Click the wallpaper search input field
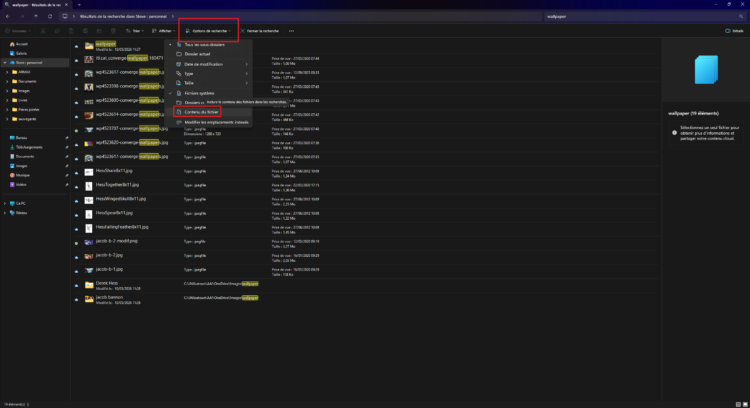 641,16
